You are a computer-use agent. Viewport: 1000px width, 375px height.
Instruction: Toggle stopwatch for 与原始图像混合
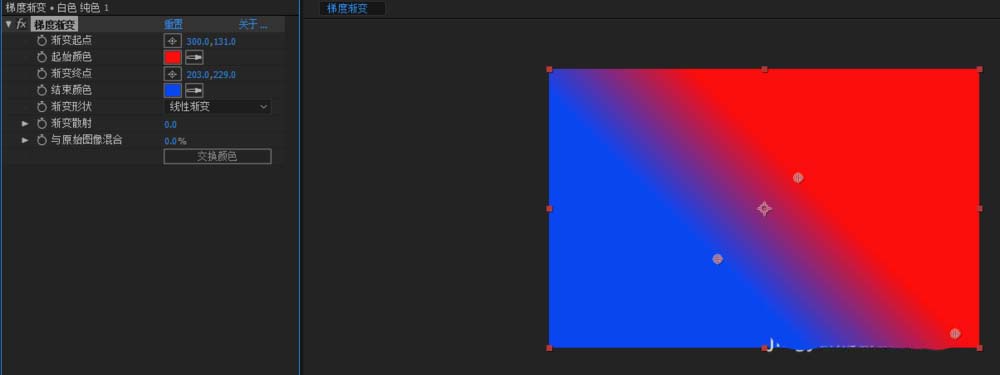42,140
